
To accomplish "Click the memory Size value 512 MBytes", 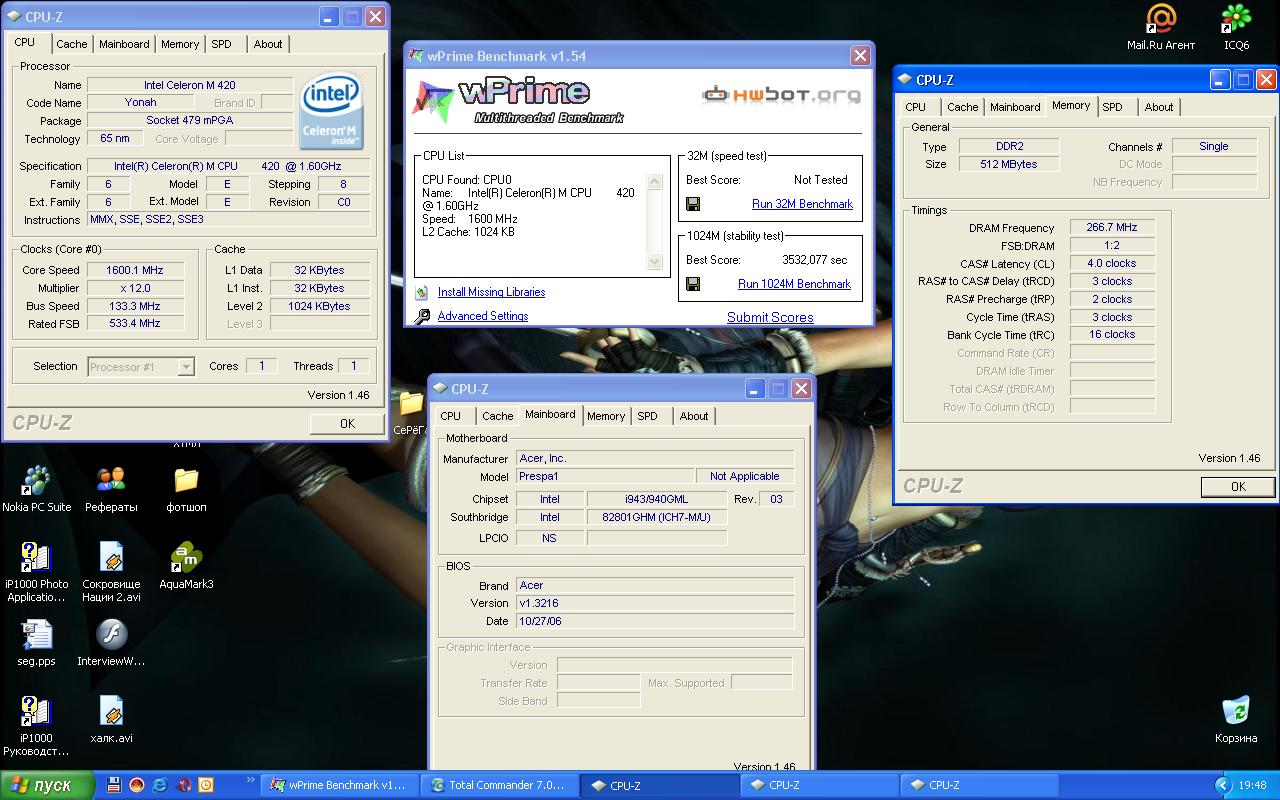I will click(1009, 164).
